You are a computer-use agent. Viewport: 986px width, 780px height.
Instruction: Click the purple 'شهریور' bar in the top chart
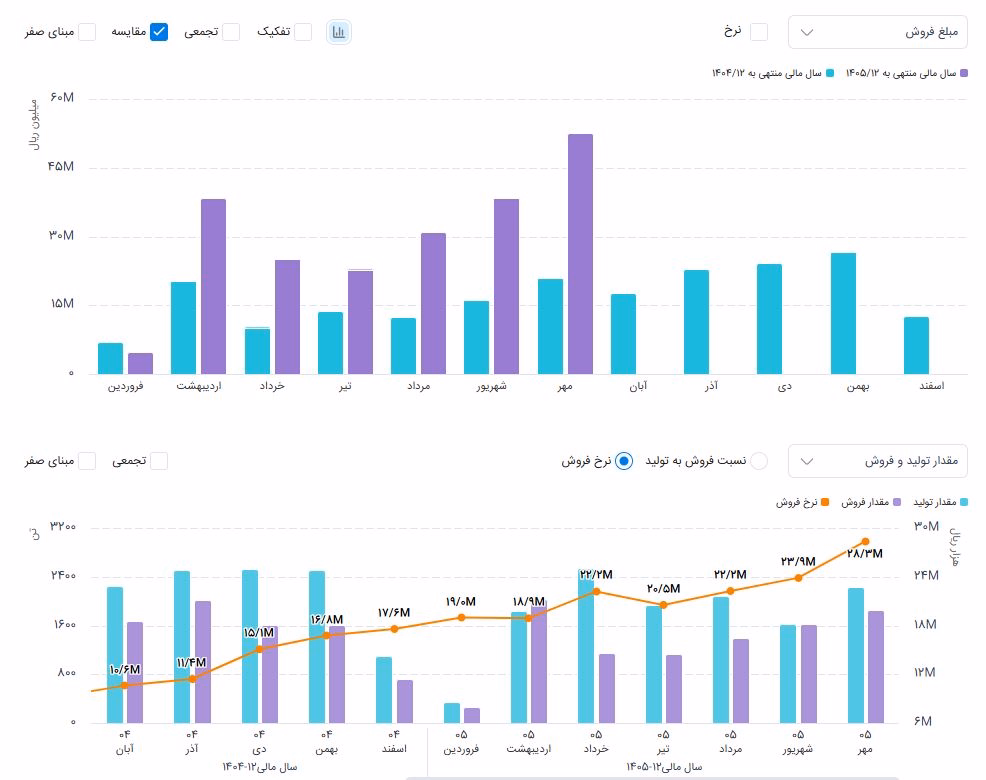507,287
